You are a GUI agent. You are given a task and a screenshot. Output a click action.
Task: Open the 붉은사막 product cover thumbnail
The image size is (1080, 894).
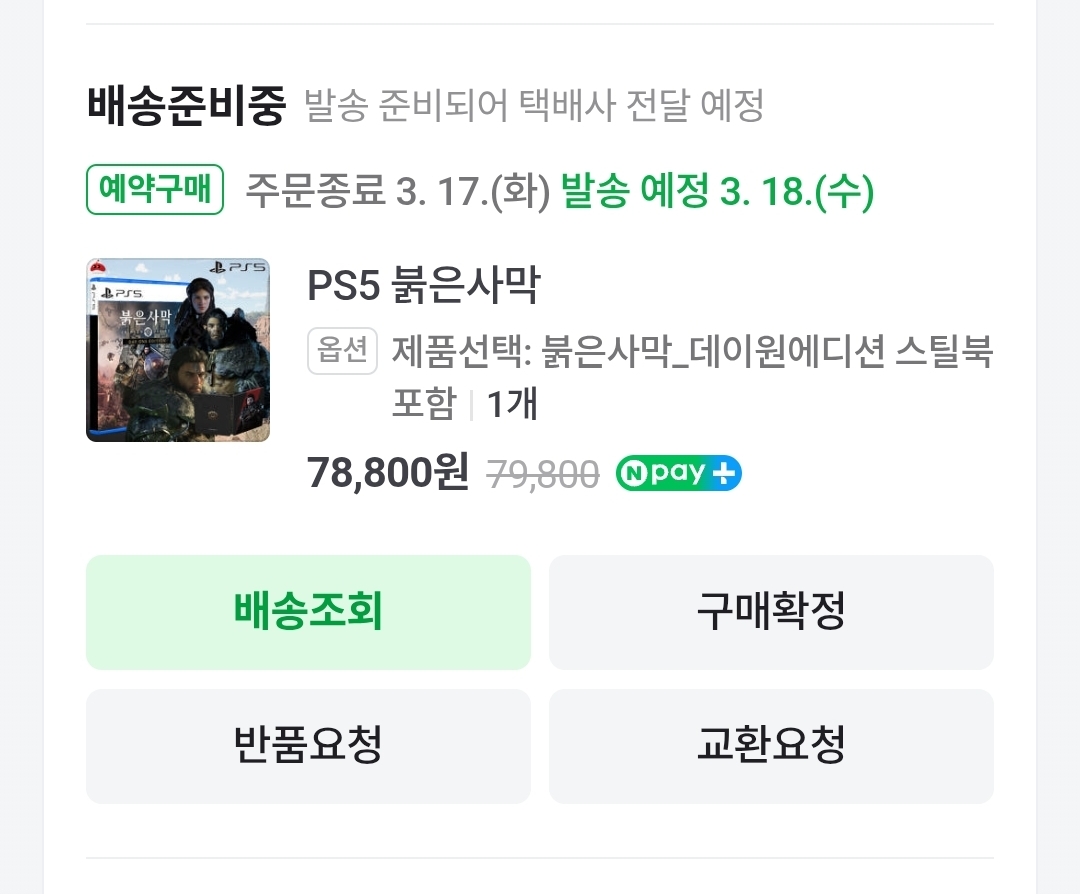click(x=178, y=350)
